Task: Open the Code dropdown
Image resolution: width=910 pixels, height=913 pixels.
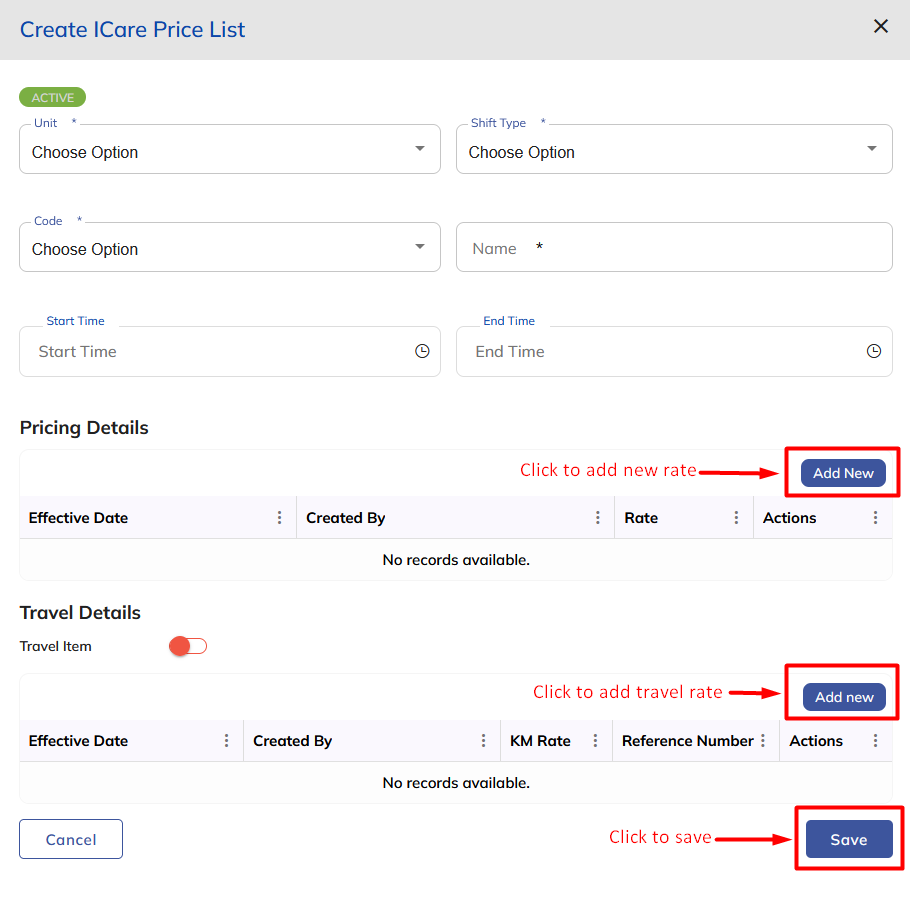Action: tap(230, 248)
